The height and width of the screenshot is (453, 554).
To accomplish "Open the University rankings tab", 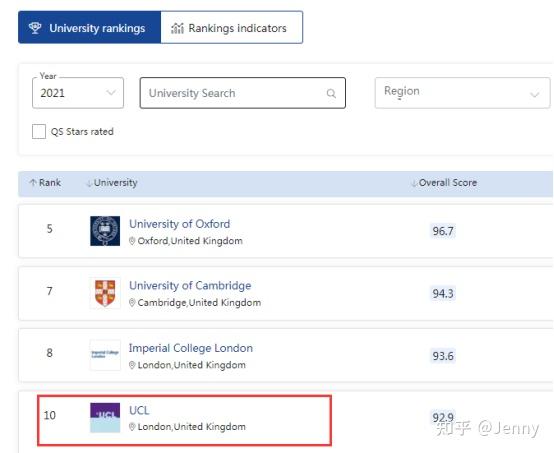I will (x=89, y=28).
